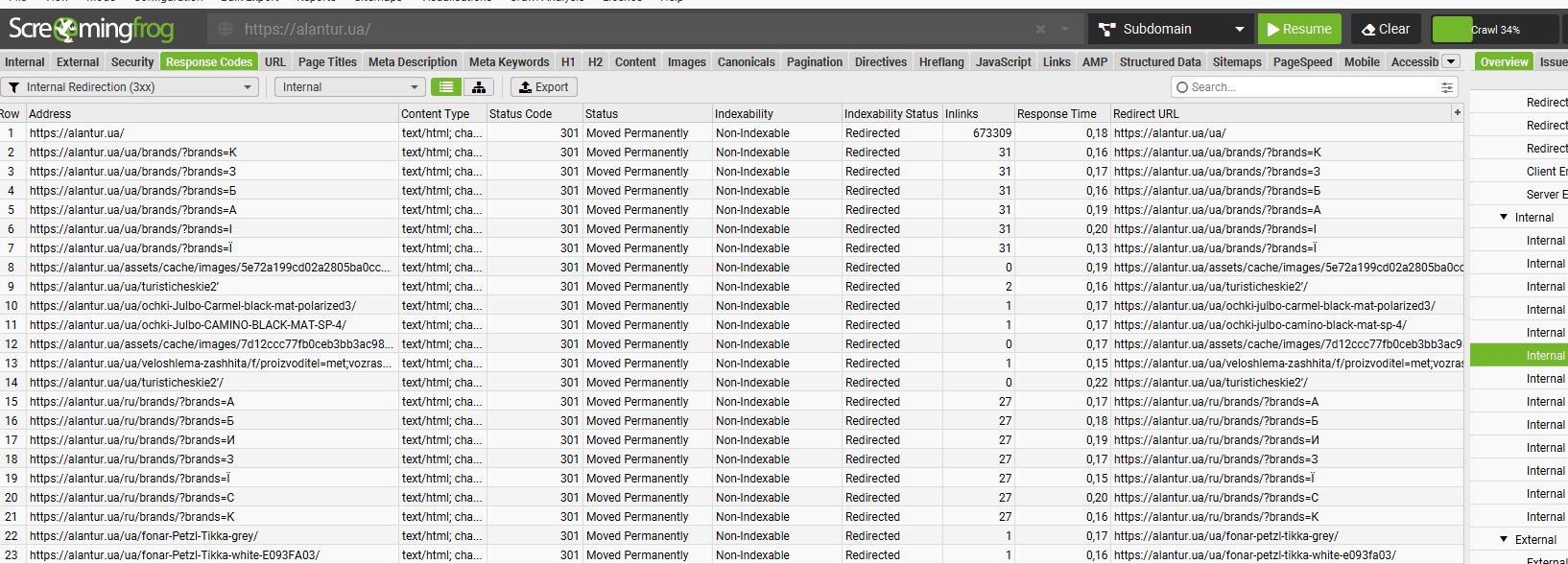Add columns with the plus icon
1568x564 pixels.
(x=1457, y=113)
